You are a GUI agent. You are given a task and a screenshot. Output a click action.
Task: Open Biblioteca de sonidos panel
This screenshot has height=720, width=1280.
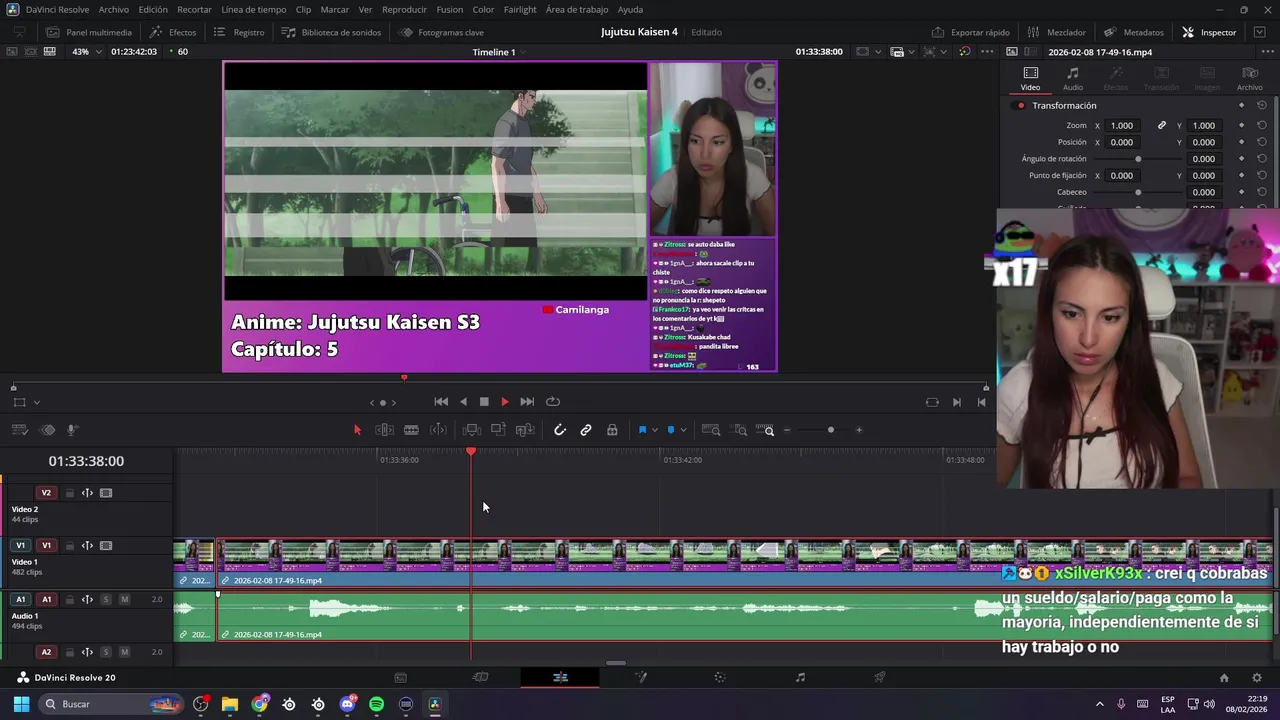pyautogui.click(x=331, y=32)
